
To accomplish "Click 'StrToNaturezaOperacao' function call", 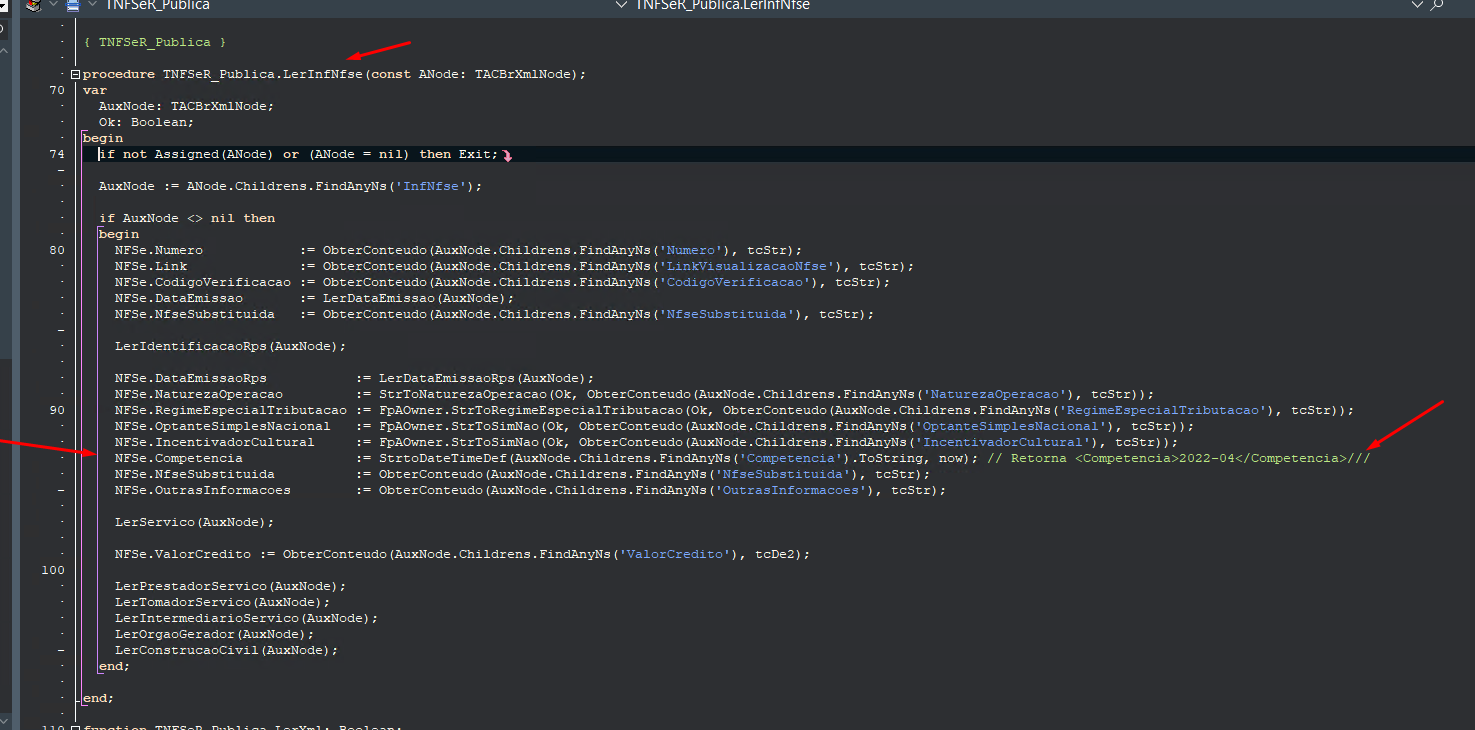I will 462,394.
